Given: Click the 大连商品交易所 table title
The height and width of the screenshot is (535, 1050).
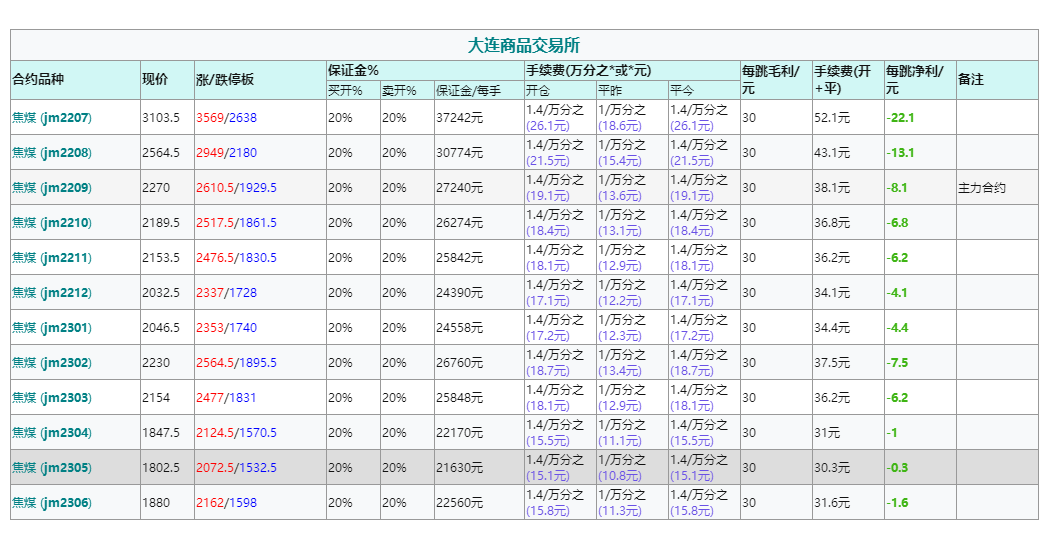Looking at the screenshot, I should click(x=524, y=46).
